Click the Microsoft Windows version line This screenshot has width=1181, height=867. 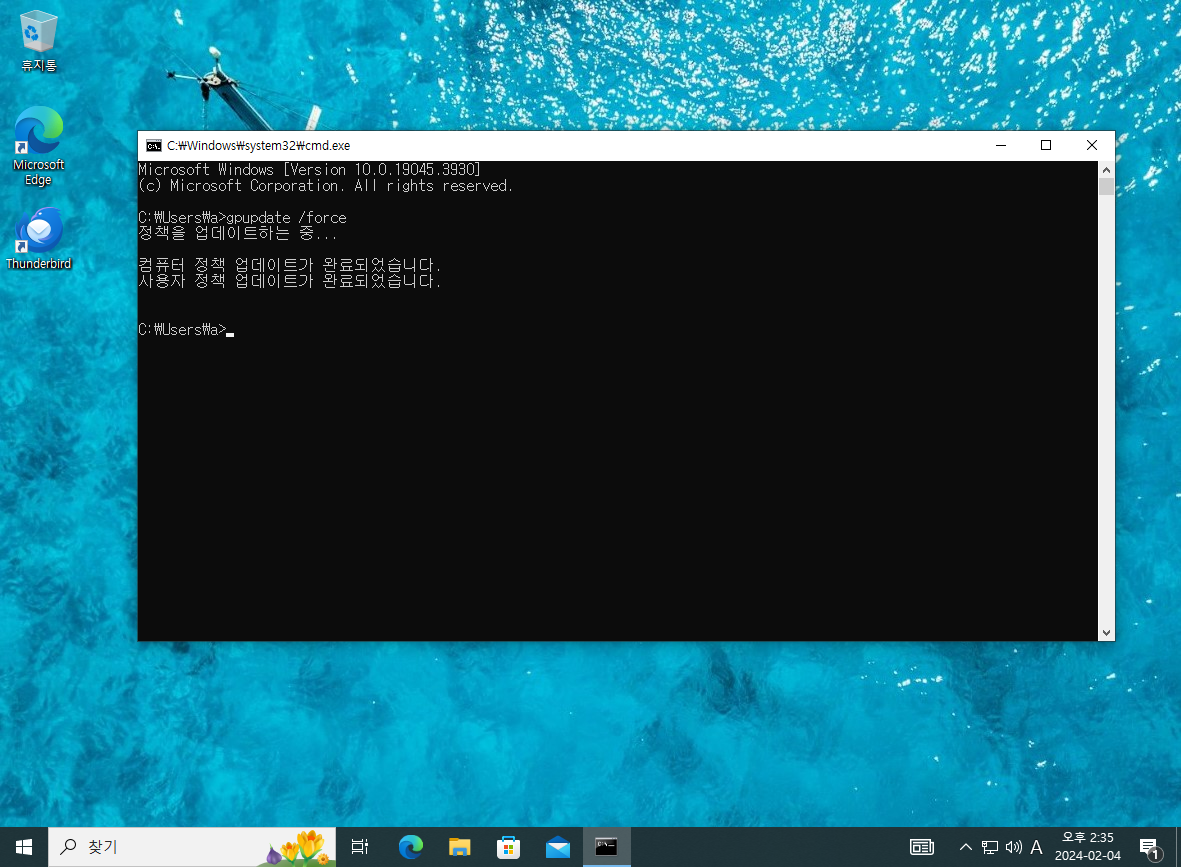(x=310, y=170)
